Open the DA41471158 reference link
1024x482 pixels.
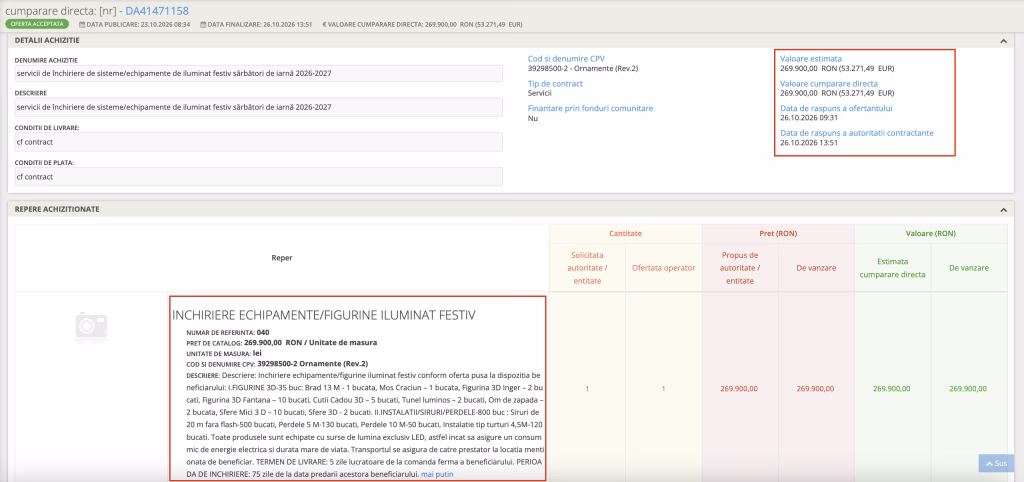pyautogui.click(x=157, y=10)
